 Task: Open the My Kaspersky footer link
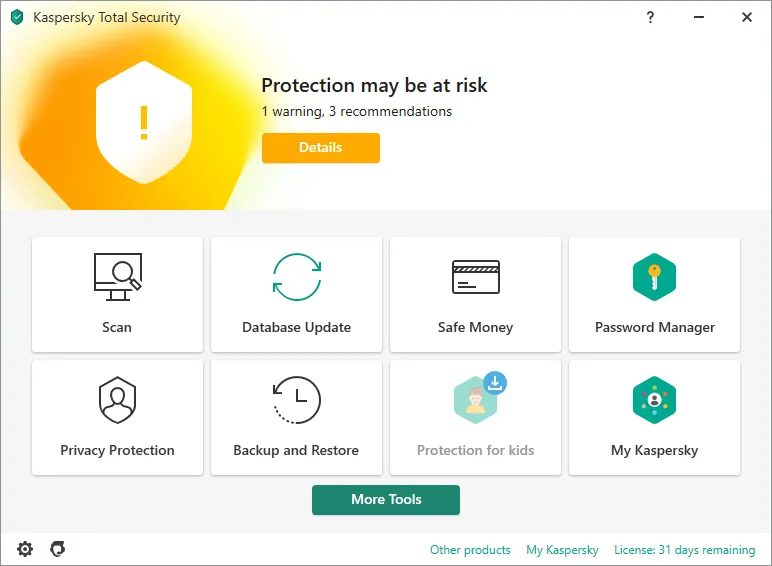tap(562, 550)
